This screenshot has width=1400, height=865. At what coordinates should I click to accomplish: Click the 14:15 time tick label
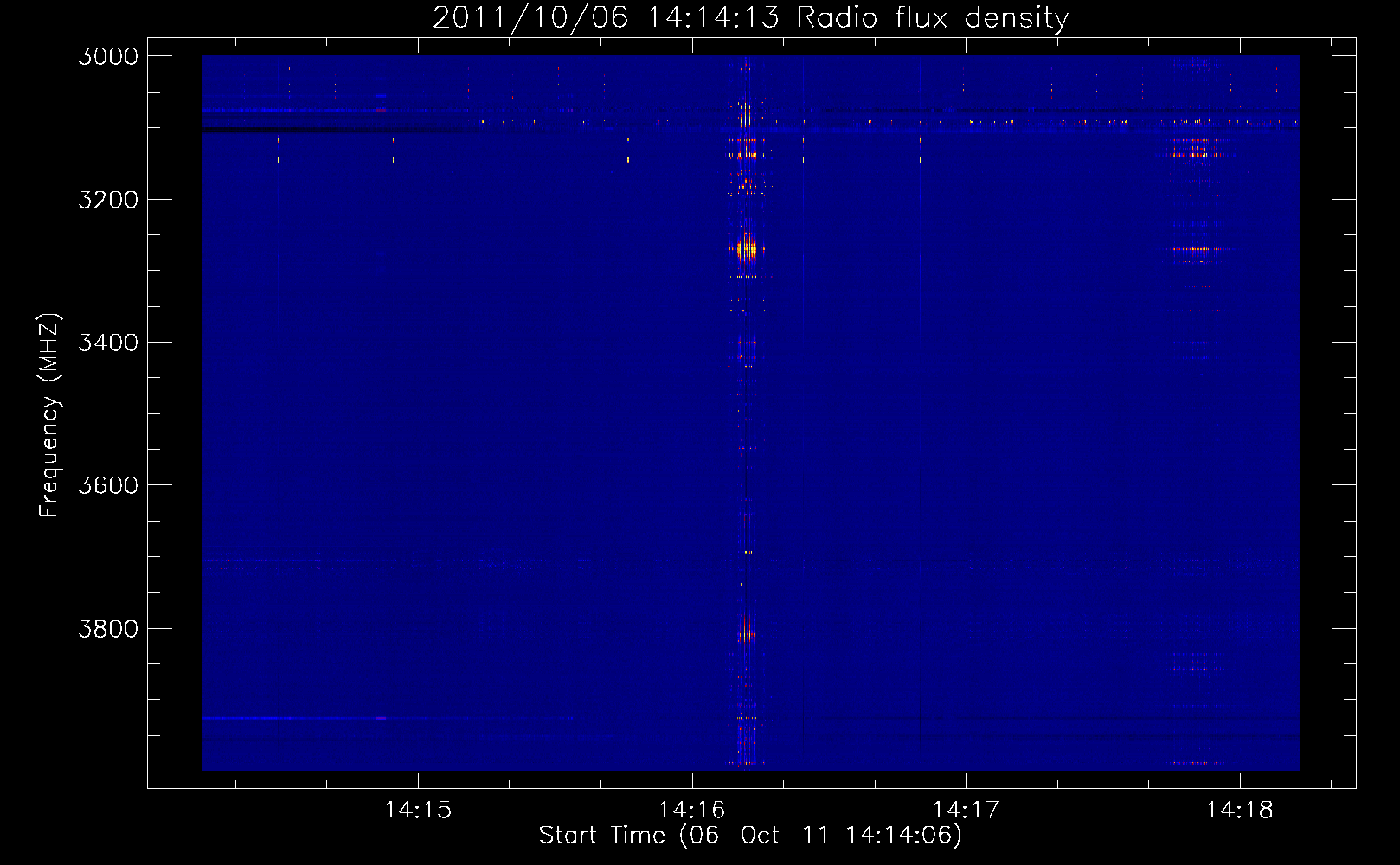[x=418, y=811]
